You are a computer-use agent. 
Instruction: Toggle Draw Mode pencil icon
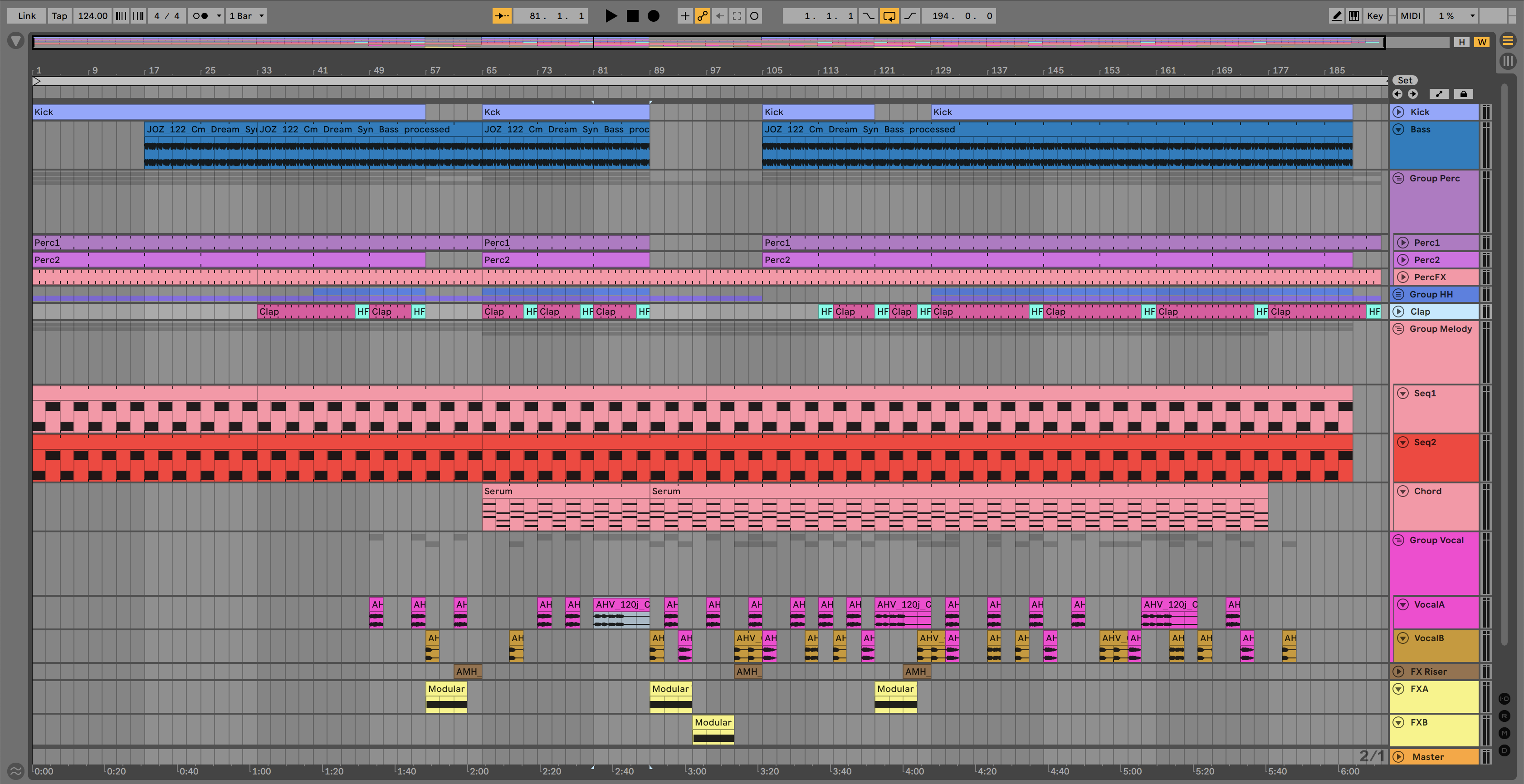pos(1336,16)
